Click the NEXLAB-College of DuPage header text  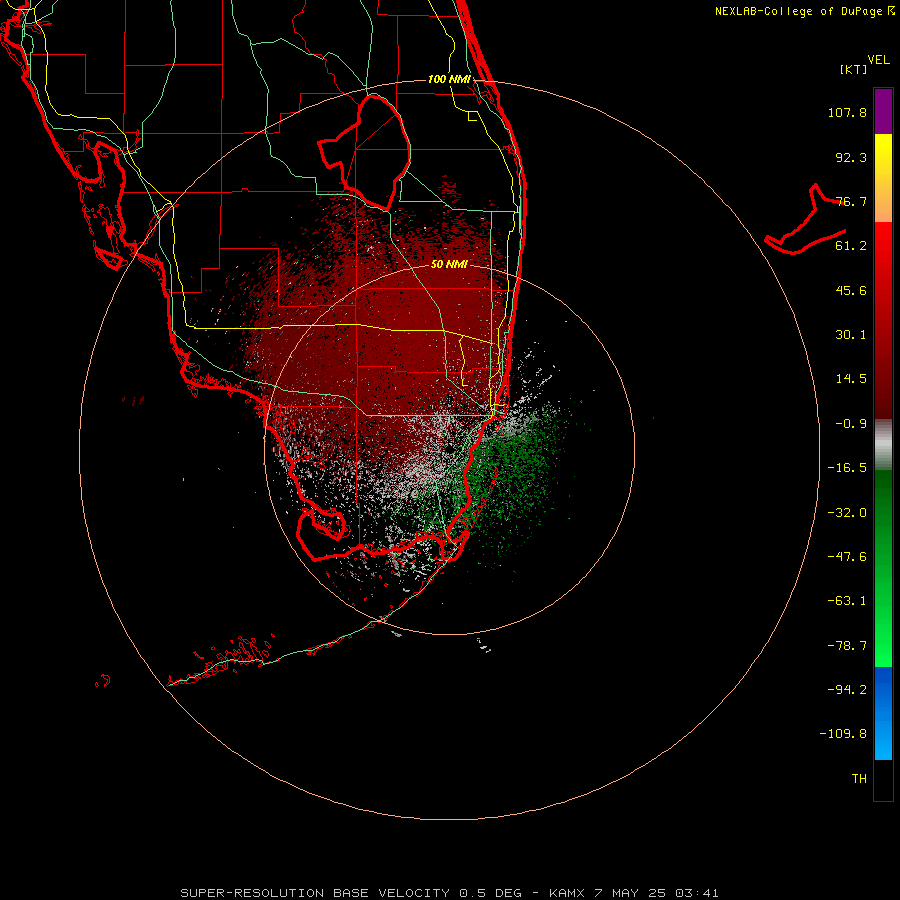click(805, 11)
